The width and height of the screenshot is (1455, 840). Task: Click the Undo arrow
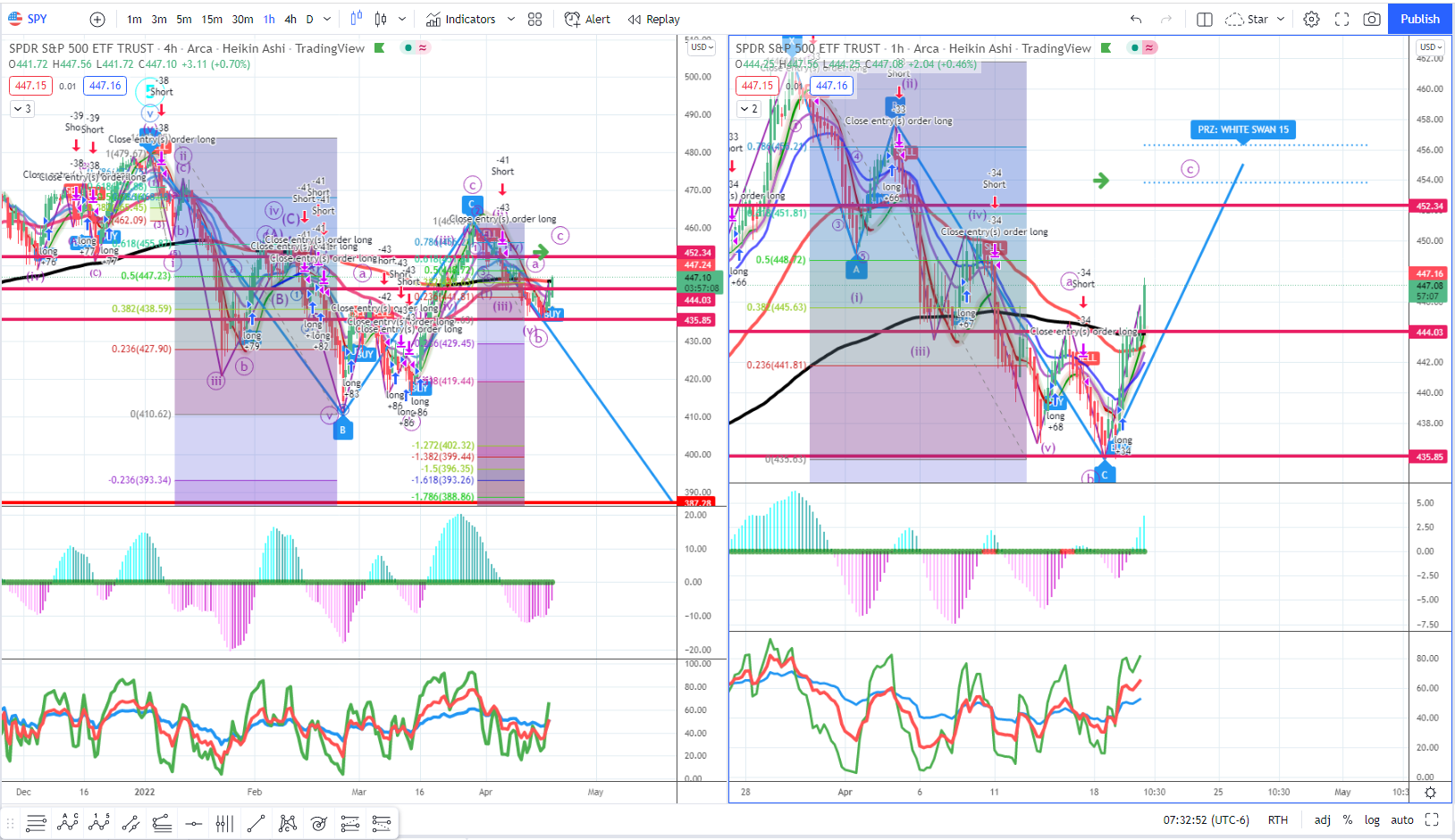click(1136, 20)
